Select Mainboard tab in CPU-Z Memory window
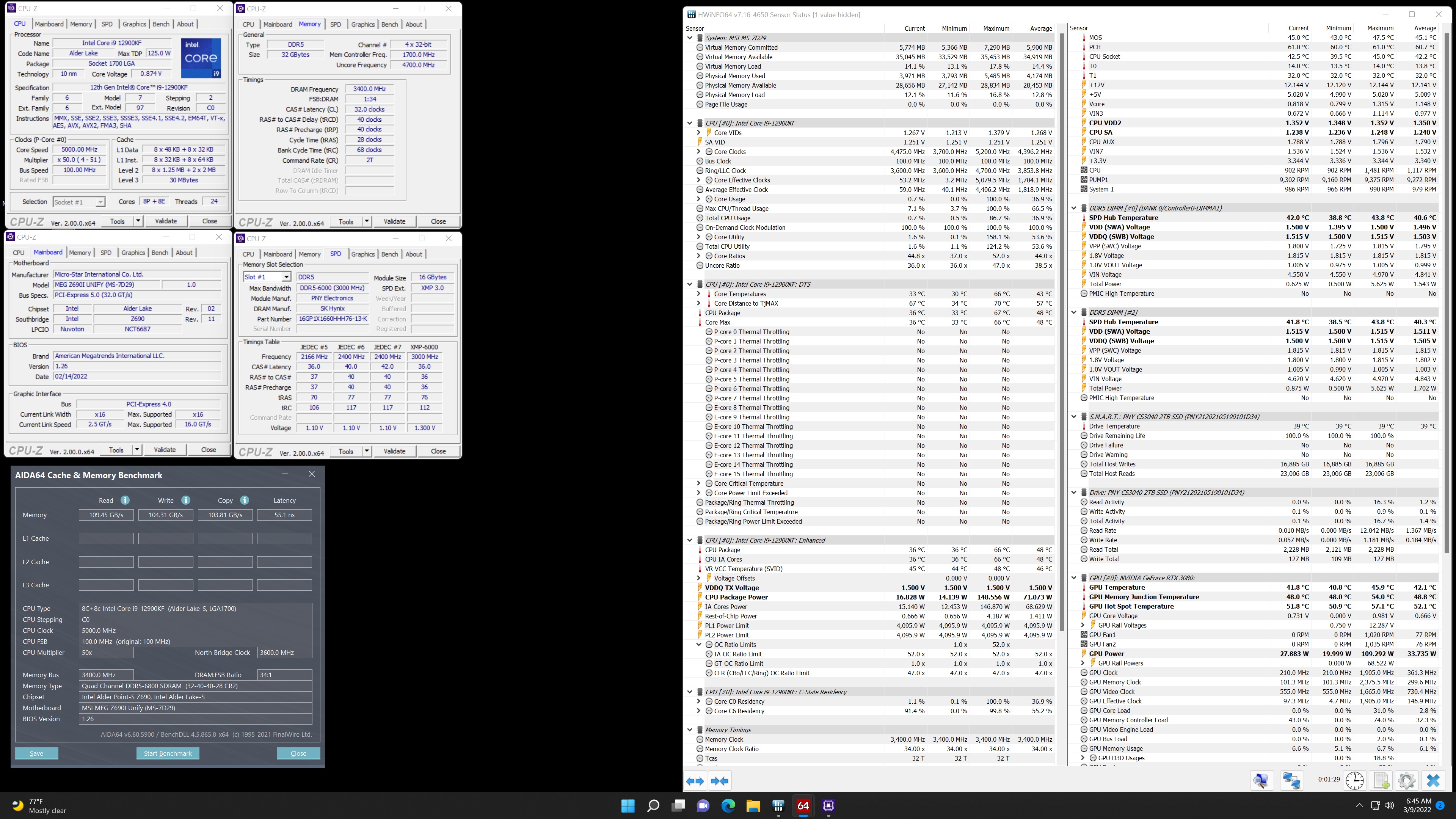Image resolution: width=1456 pixels, height=819 pixels. (278, 24)
